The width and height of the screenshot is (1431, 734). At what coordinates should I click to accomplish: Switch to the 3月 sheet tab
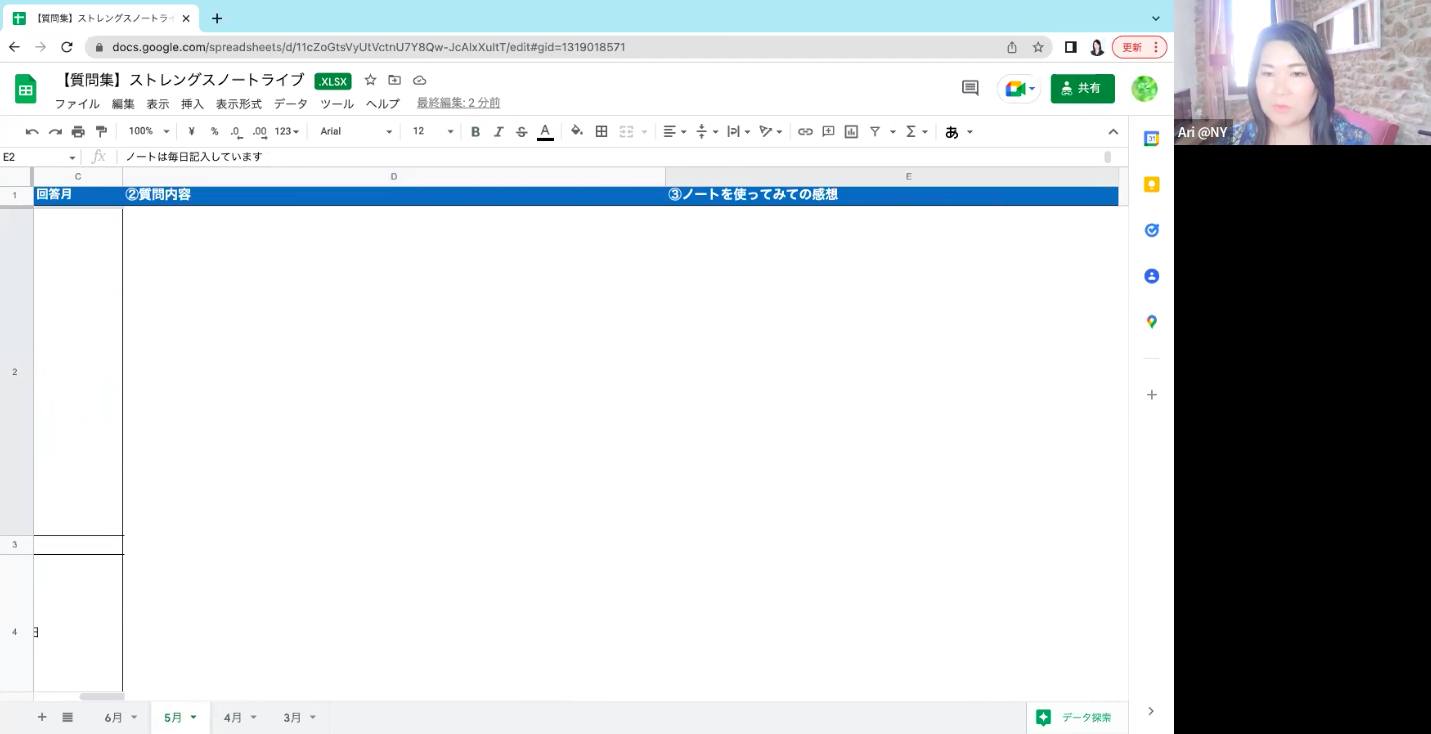[x=292, y=718]
